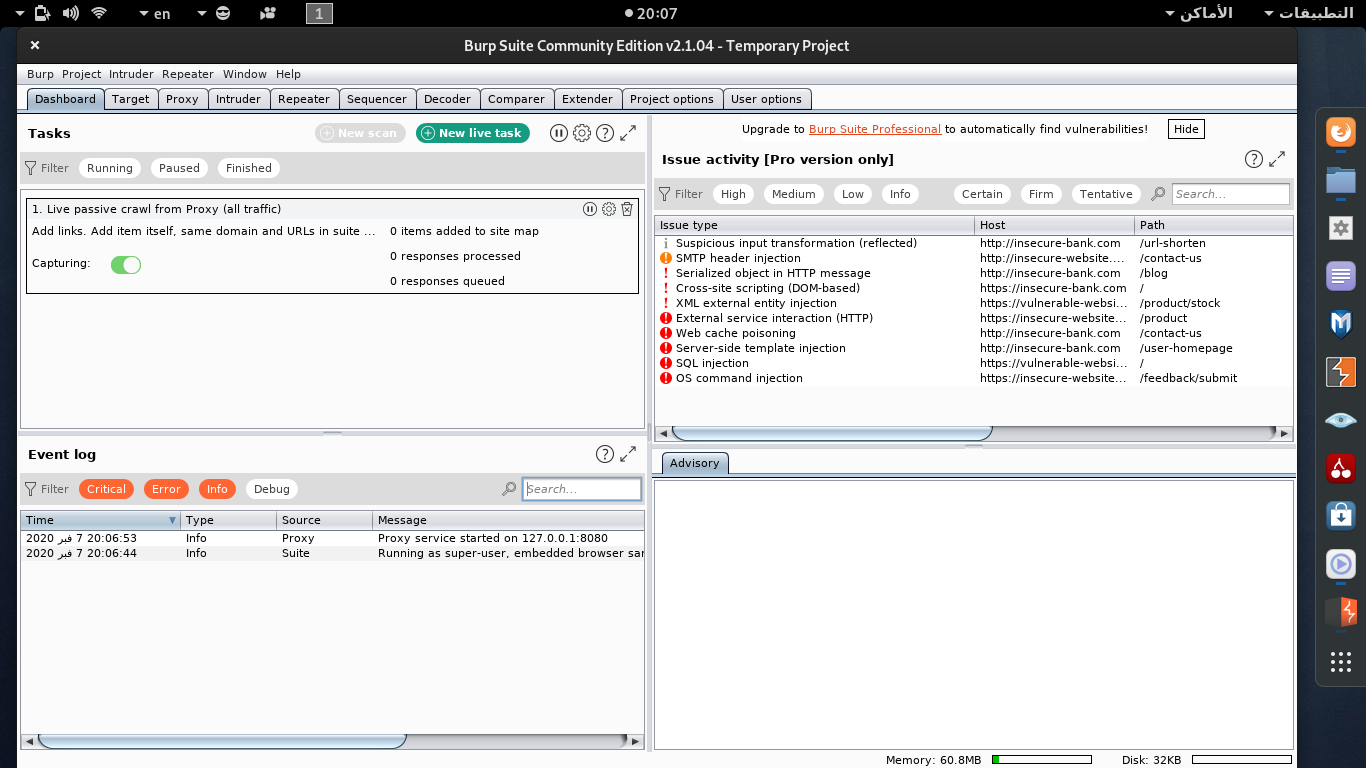Click the Tasks filter funnel icon
Viewport: 1366px width, 768px height.
point(31,168)
